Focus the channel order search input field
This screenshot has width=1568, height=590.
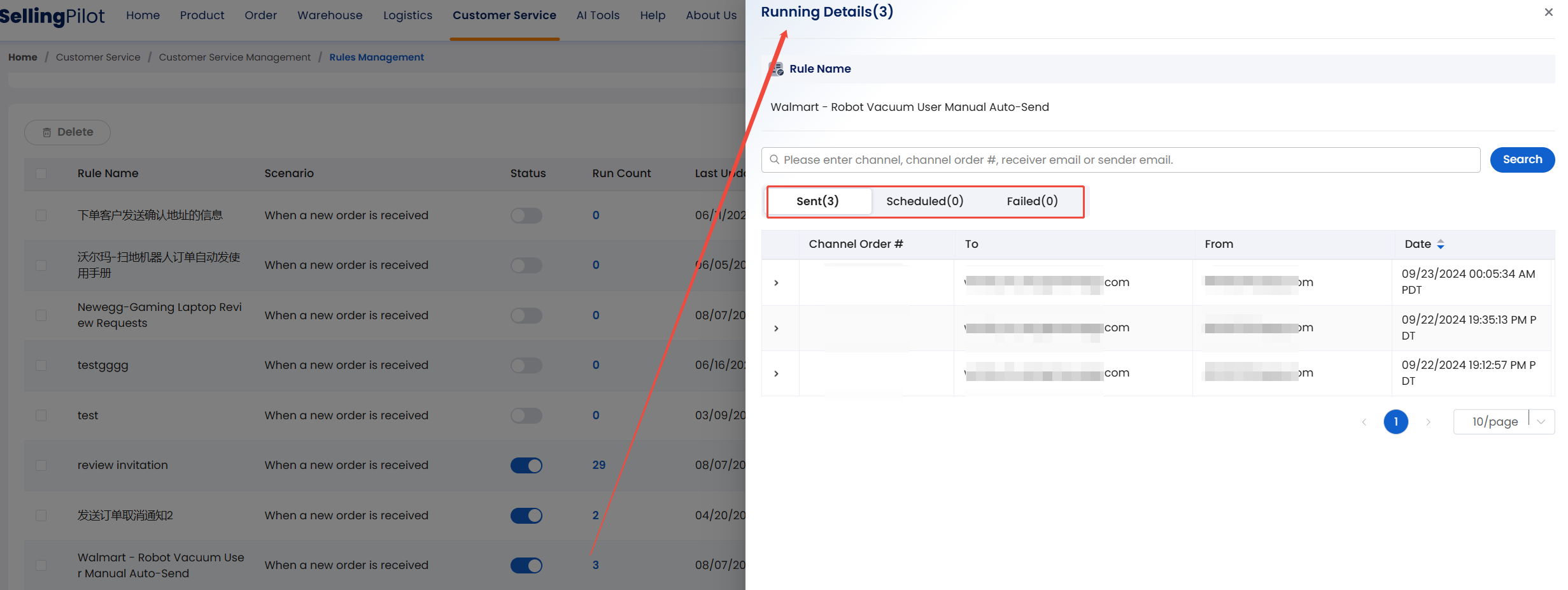(1120, 160)
